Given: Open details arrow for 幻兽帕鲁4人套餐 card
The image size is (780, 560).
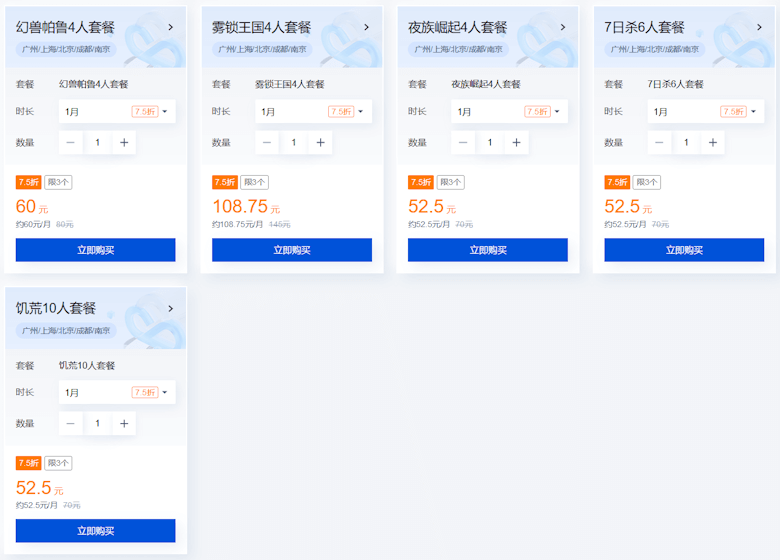Looking at the screenshot, I should pos(171,27).
